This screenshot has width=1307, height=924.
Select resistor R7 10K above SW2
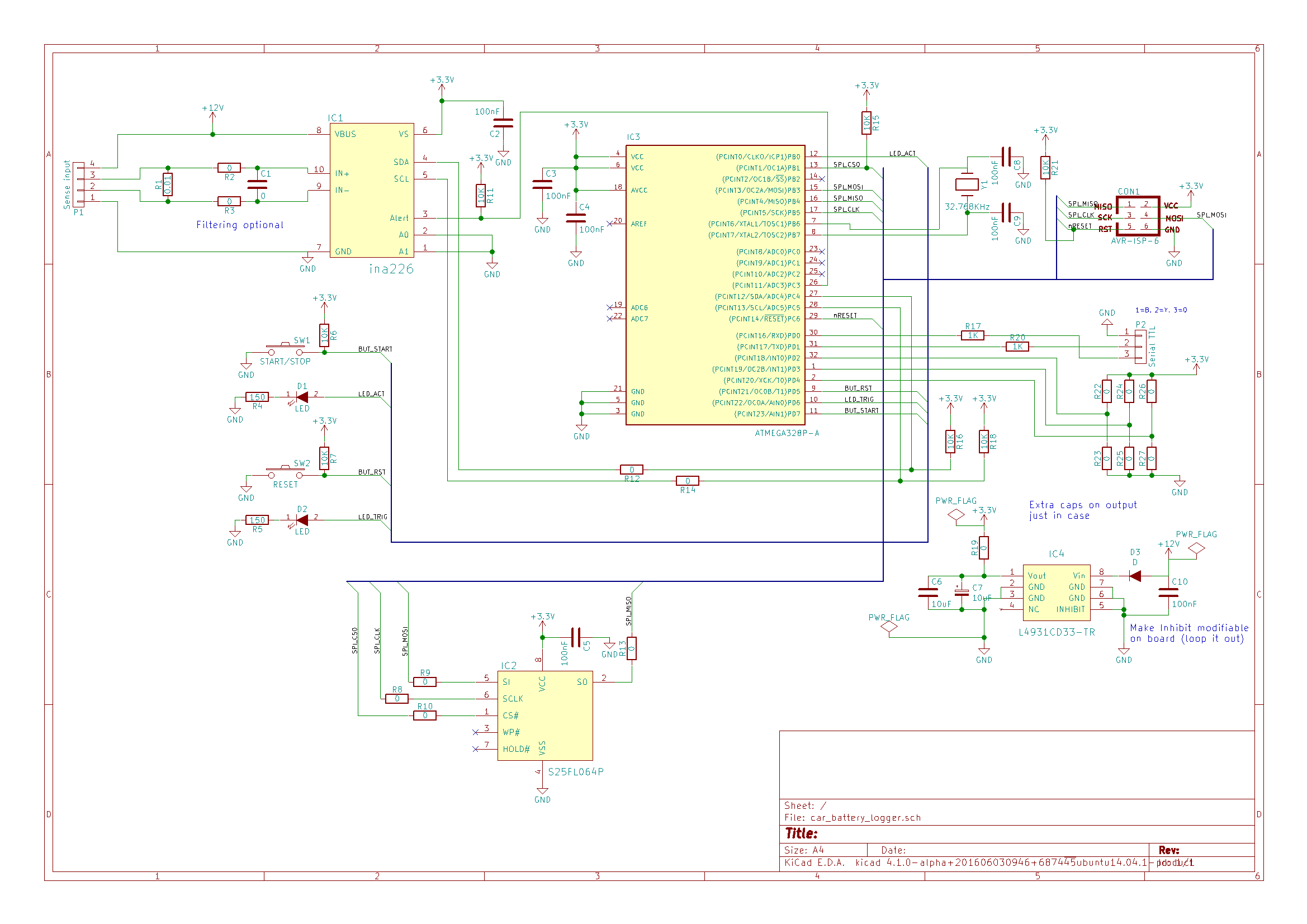[324, 458]
